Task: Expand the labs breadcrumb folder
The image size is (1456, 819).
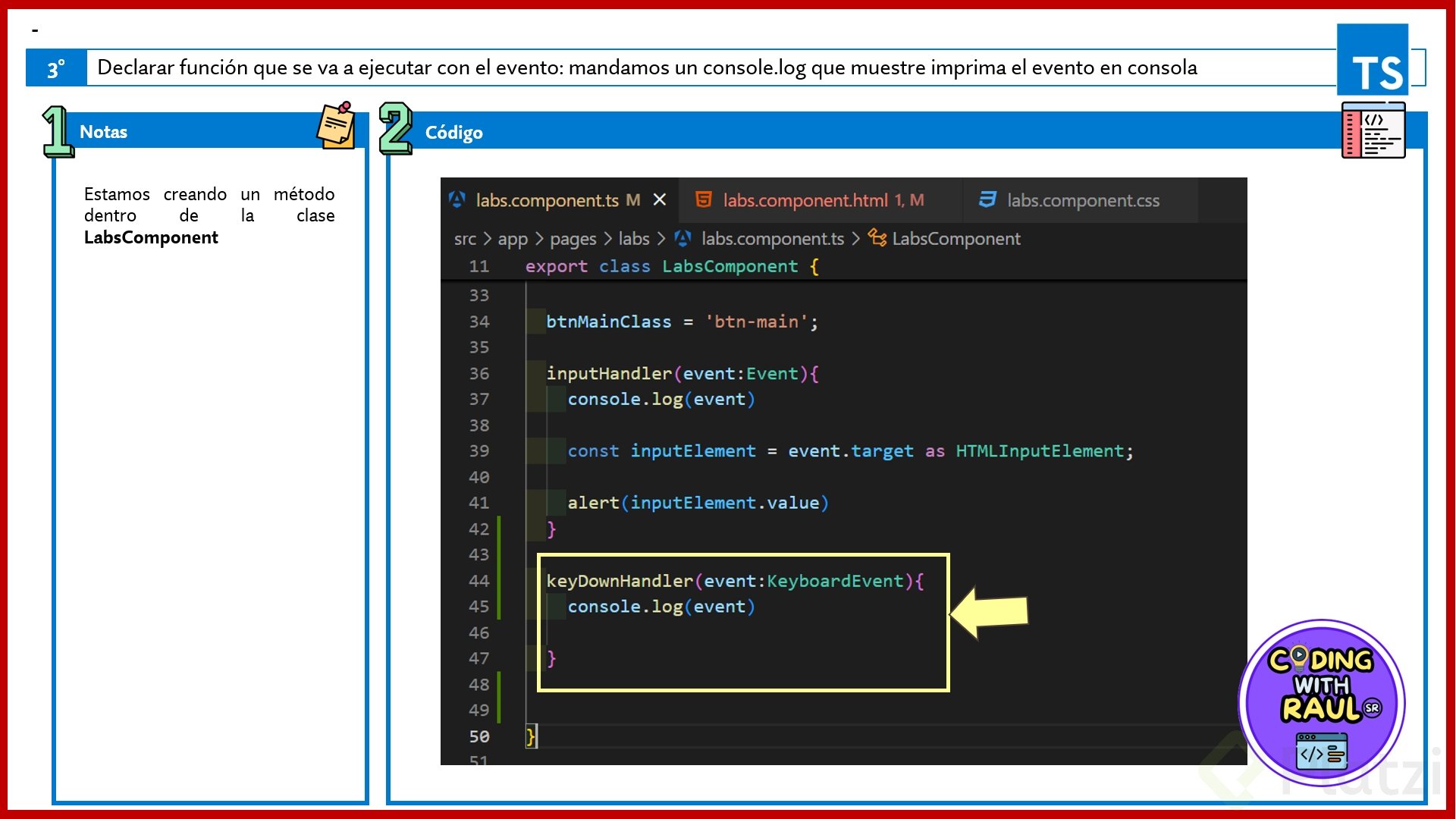Action: [634, 239]
